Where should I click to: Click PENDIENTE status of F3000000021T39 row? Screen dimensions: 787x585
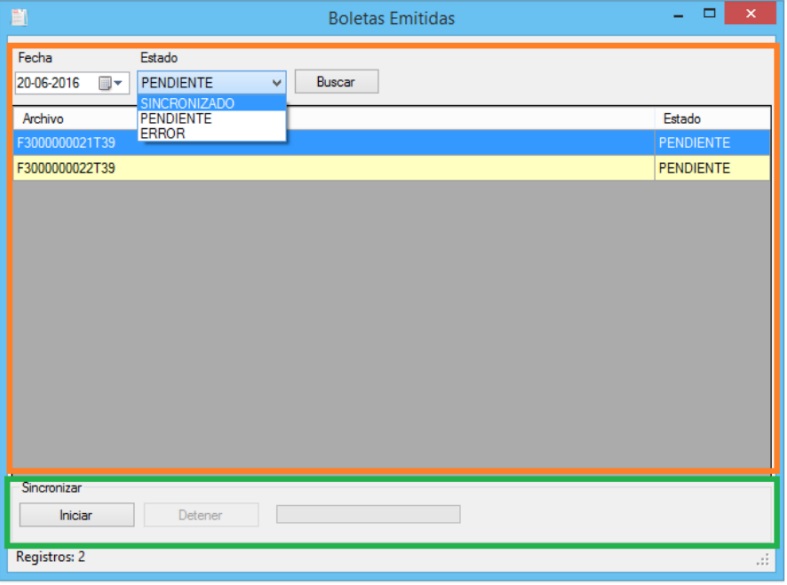[x=712, y=143]
